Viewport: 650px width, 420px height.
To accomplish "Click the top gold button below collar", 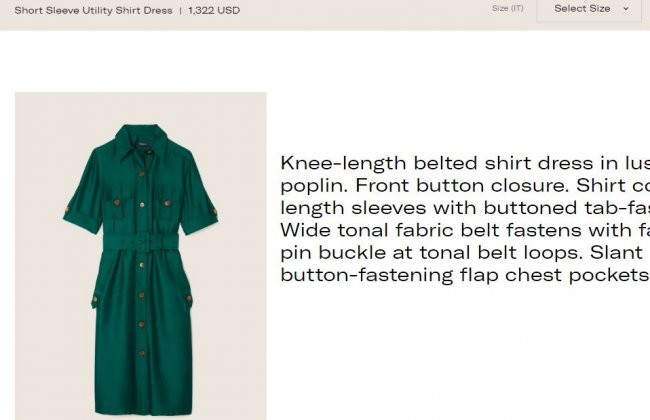I will tap(142, 174).
